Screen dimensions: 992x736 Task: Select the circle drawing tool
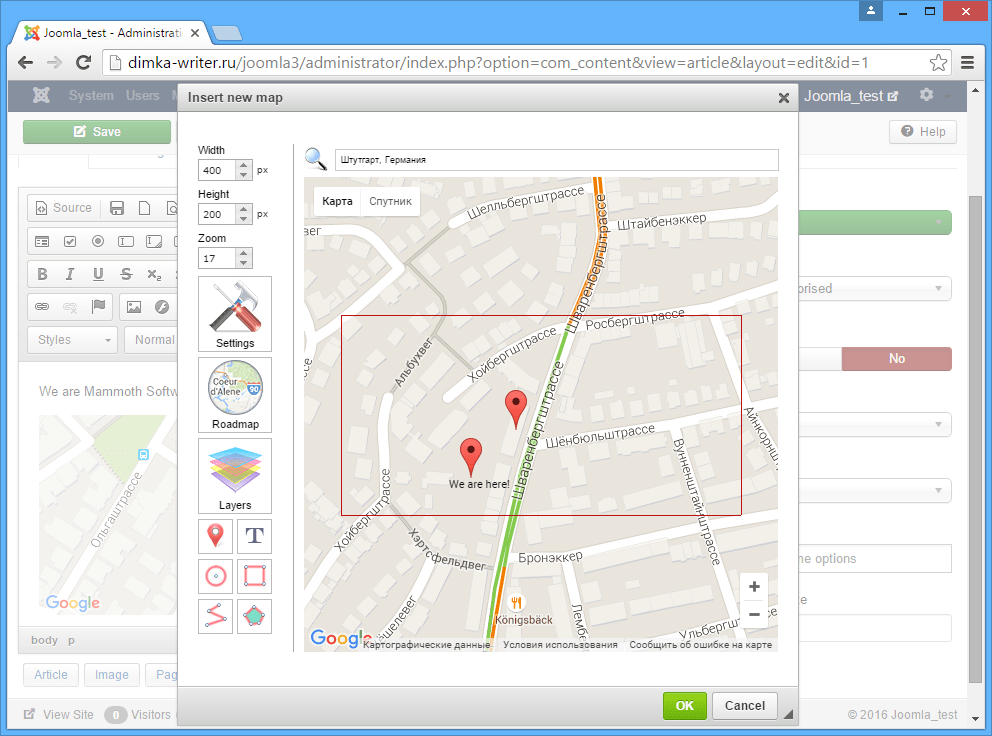click(216, 576)
